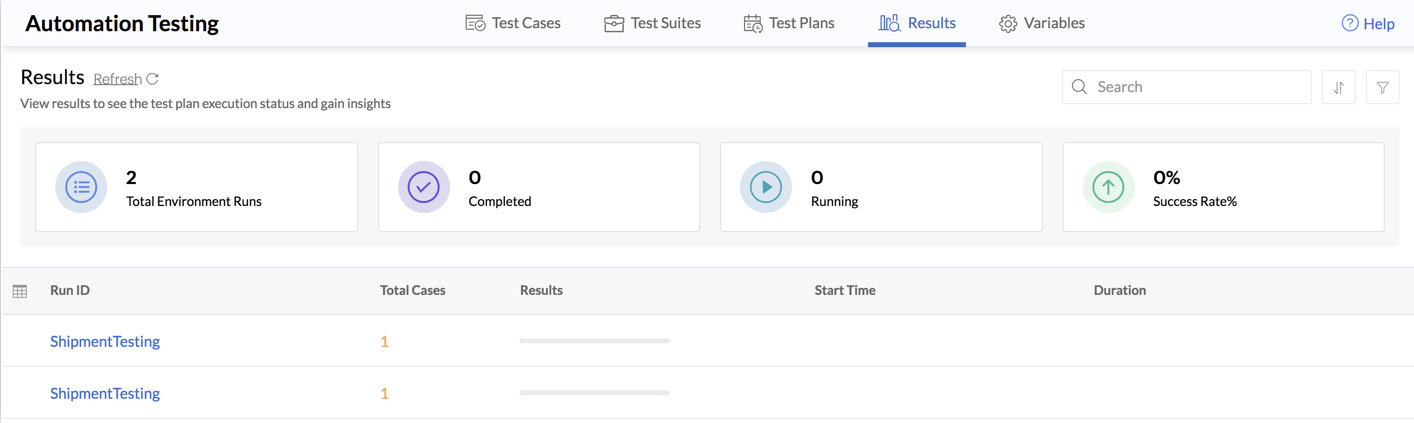1414x423 pixels.
Task: Click the Running play icon
Action: (766, 187)
